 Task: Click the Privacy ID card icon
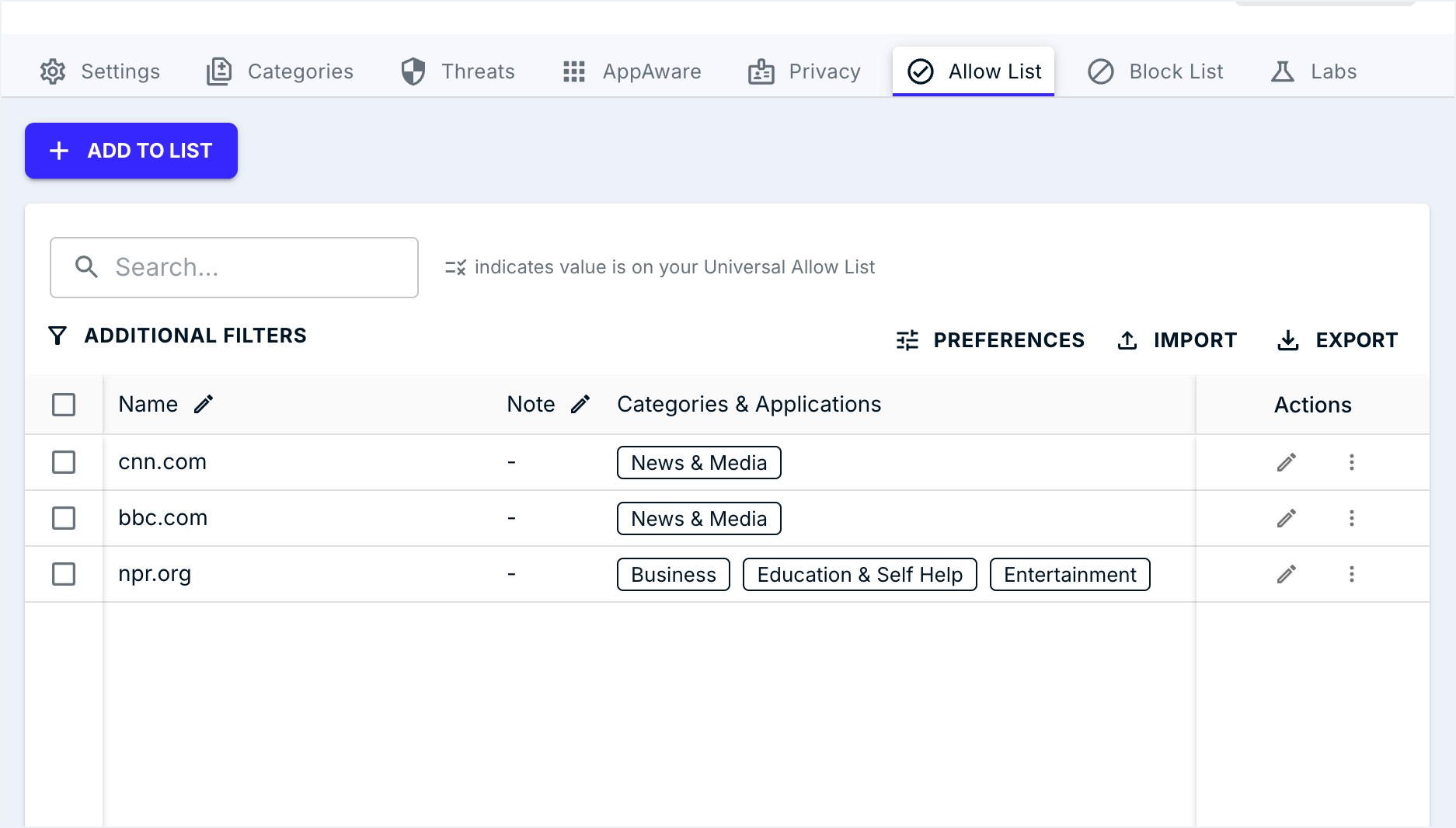coord(761,71)
